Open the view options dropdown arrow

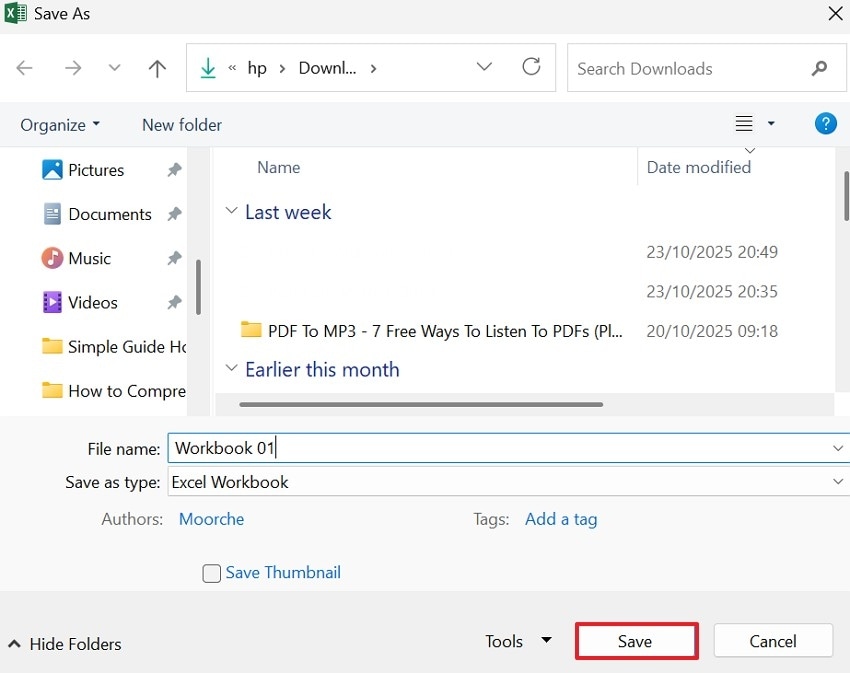771,124
